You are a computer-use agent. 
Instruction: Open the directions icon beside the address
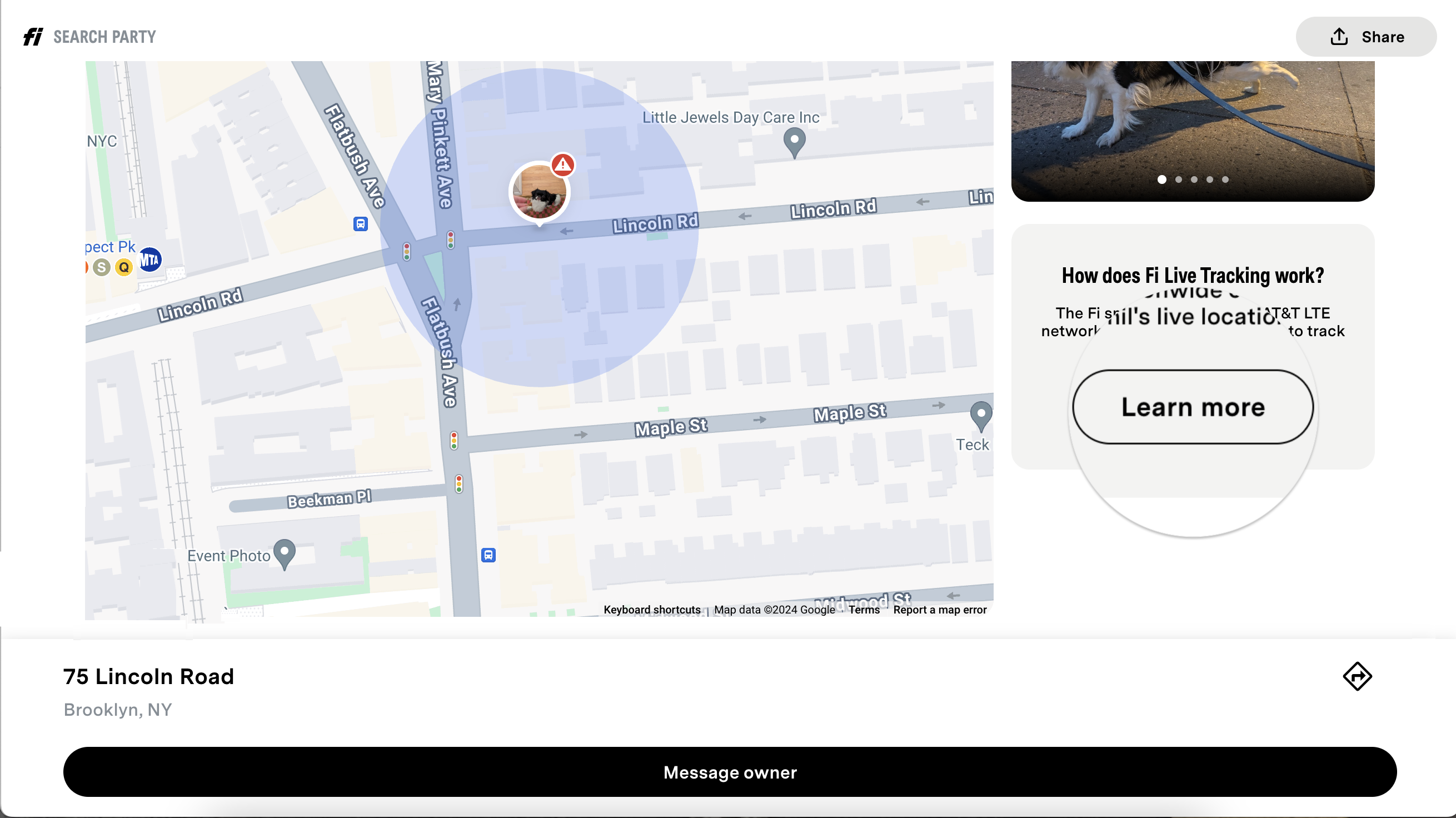click(x=1357, y=676)
